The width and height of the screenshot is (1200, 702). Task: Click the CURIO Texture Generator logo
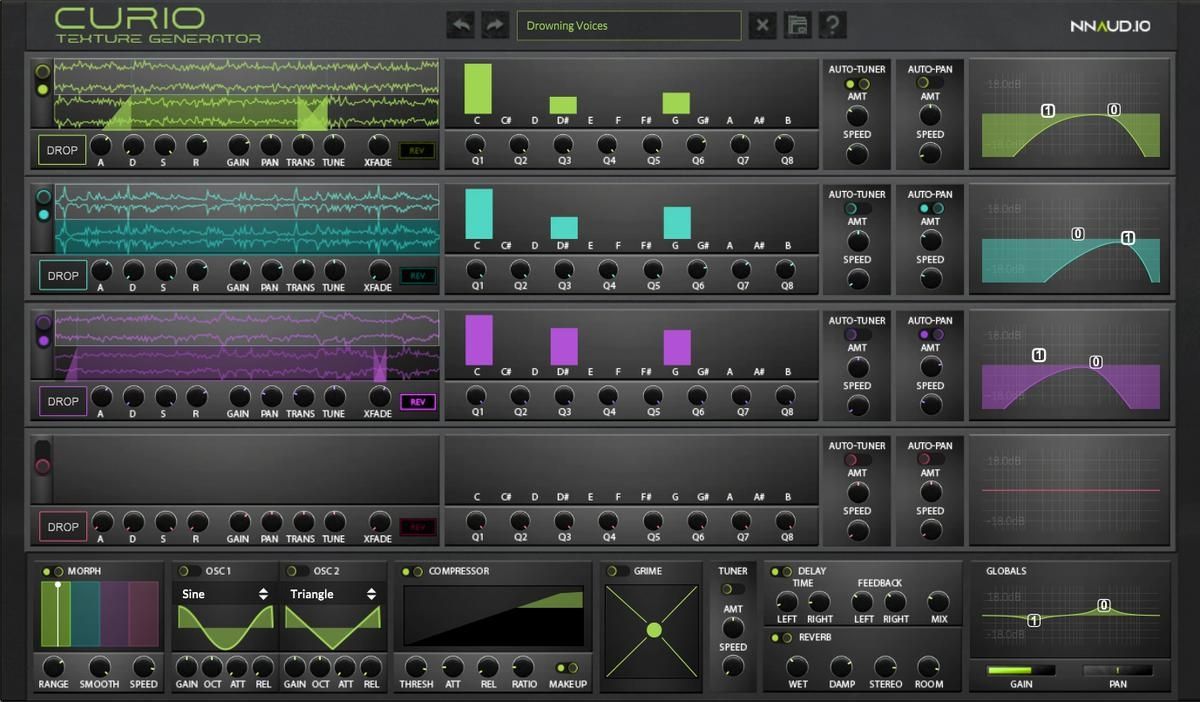click(x=157, y=25)
